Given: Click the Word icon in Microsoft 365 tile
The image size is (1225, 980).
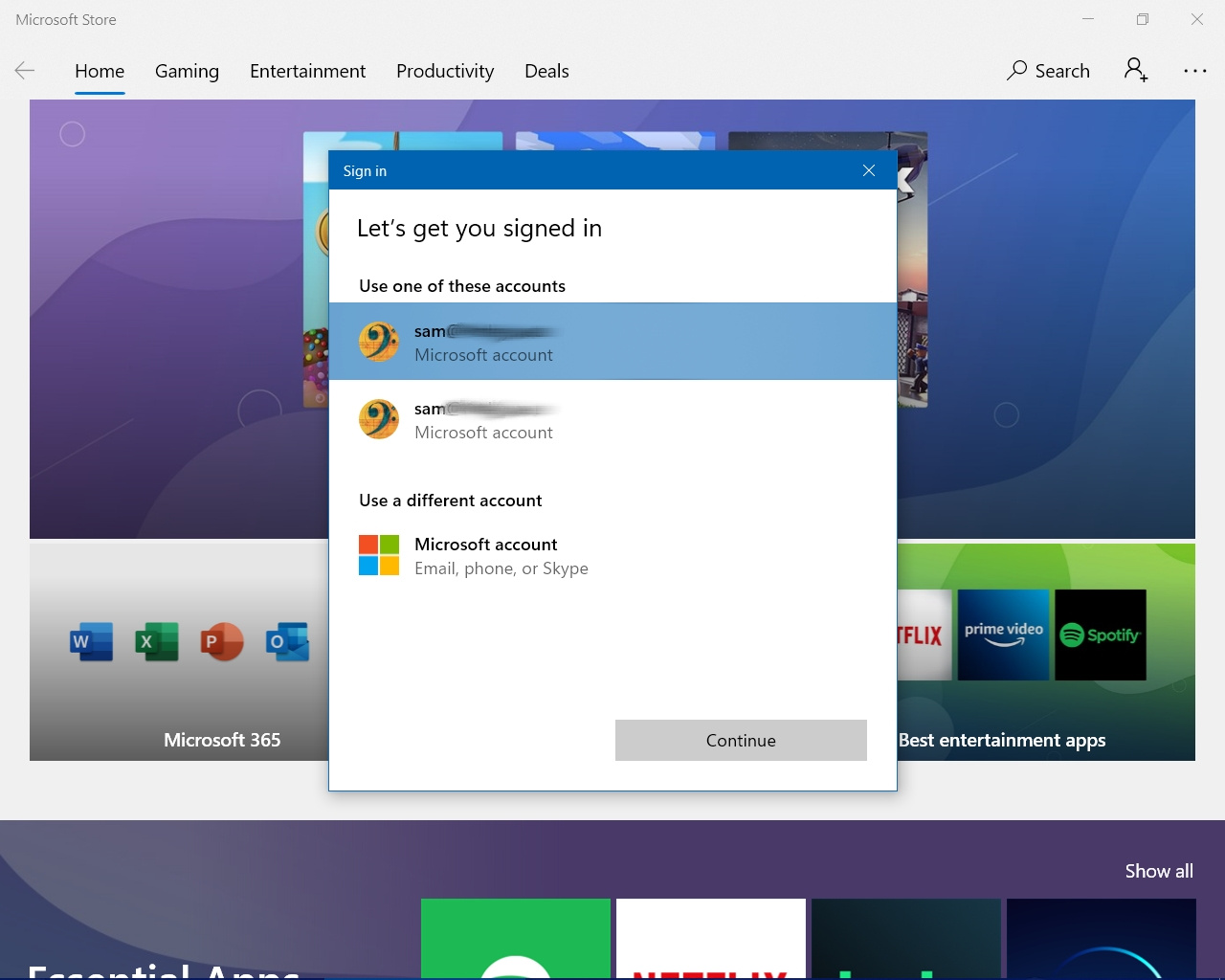Looking at the screenshot, I should [92, 641].
